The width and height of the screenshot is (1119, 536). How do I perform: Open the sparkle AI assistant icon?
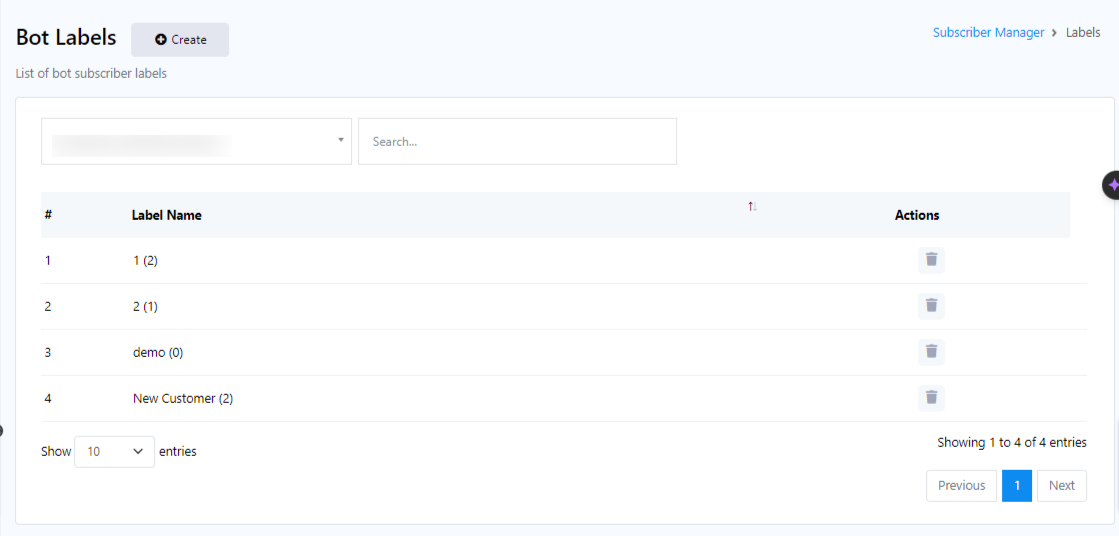[x=1111, y=185]
